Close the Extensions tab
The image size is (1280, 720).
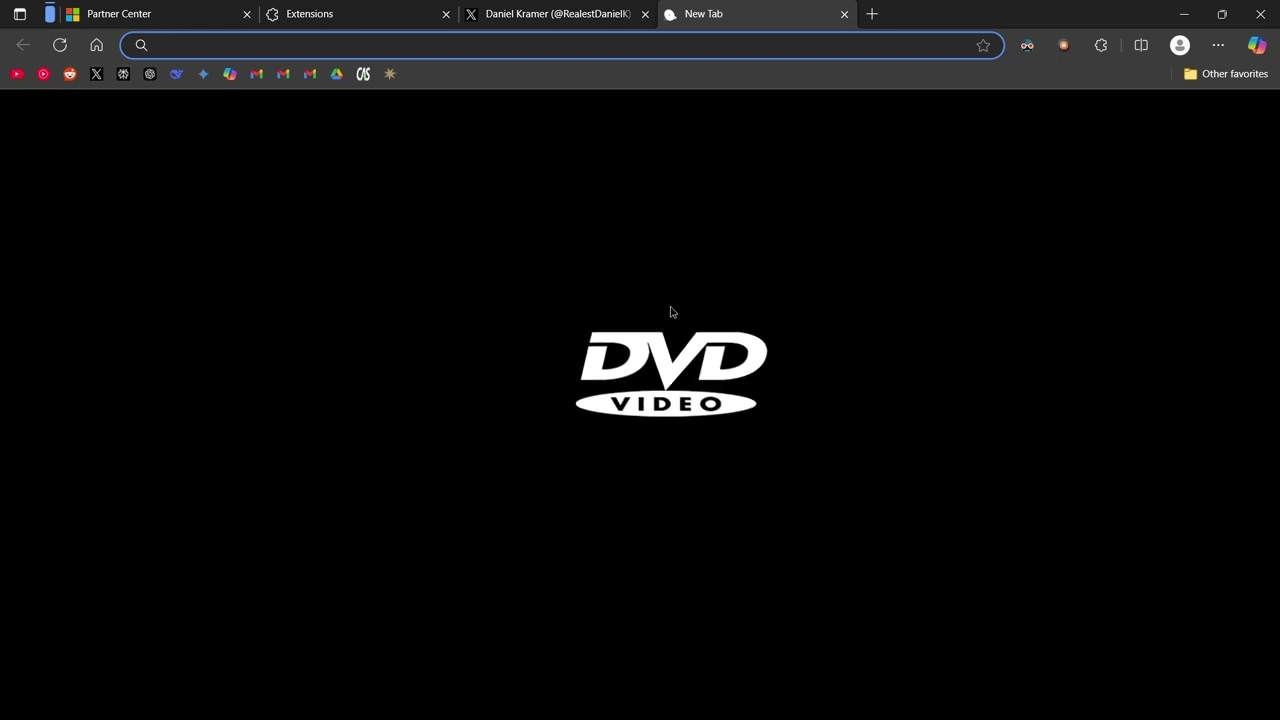[x=446, y=14]
